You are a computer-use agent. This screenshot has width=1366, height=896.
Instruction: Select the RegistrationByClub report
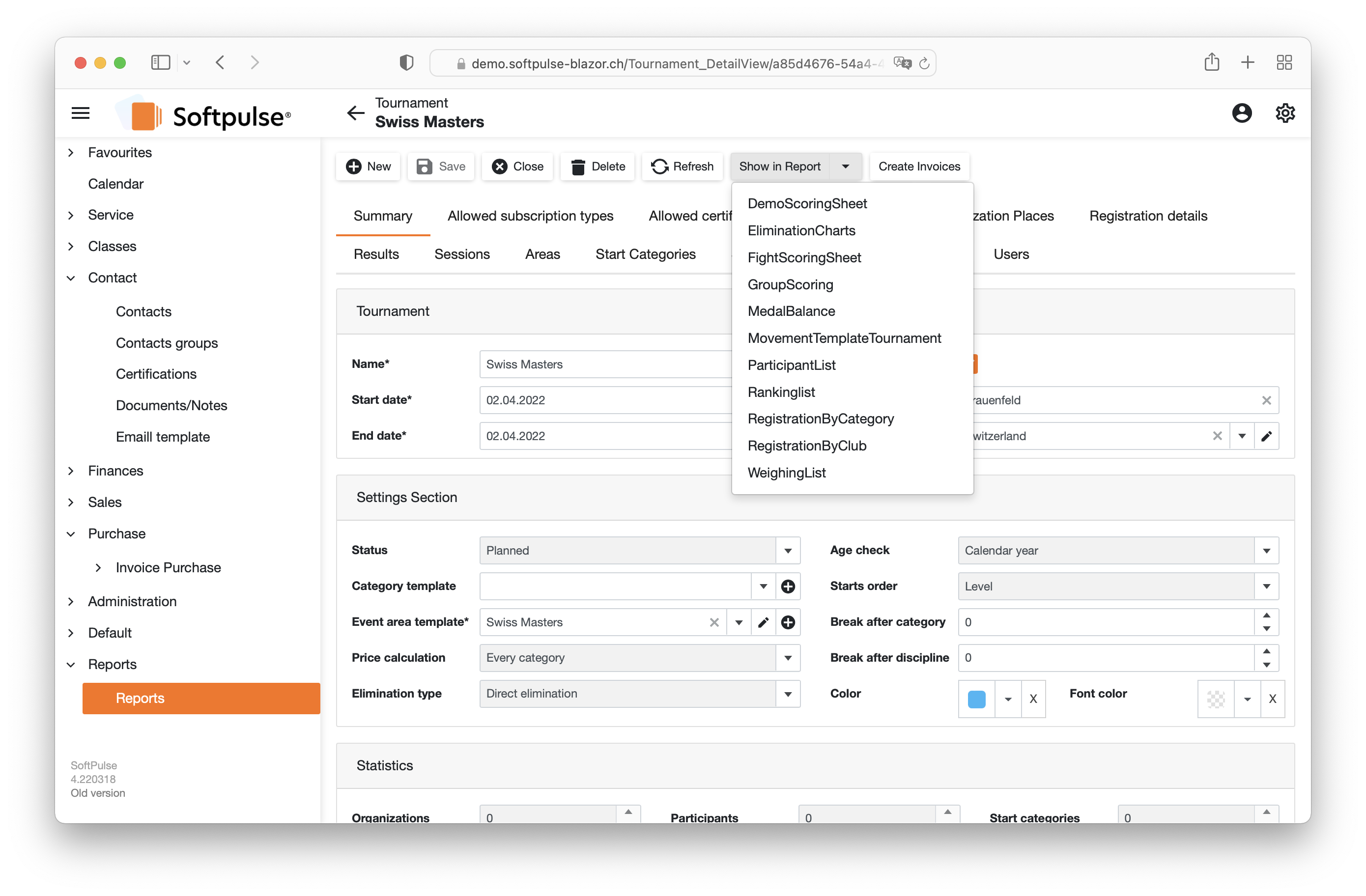pos(807,446)
